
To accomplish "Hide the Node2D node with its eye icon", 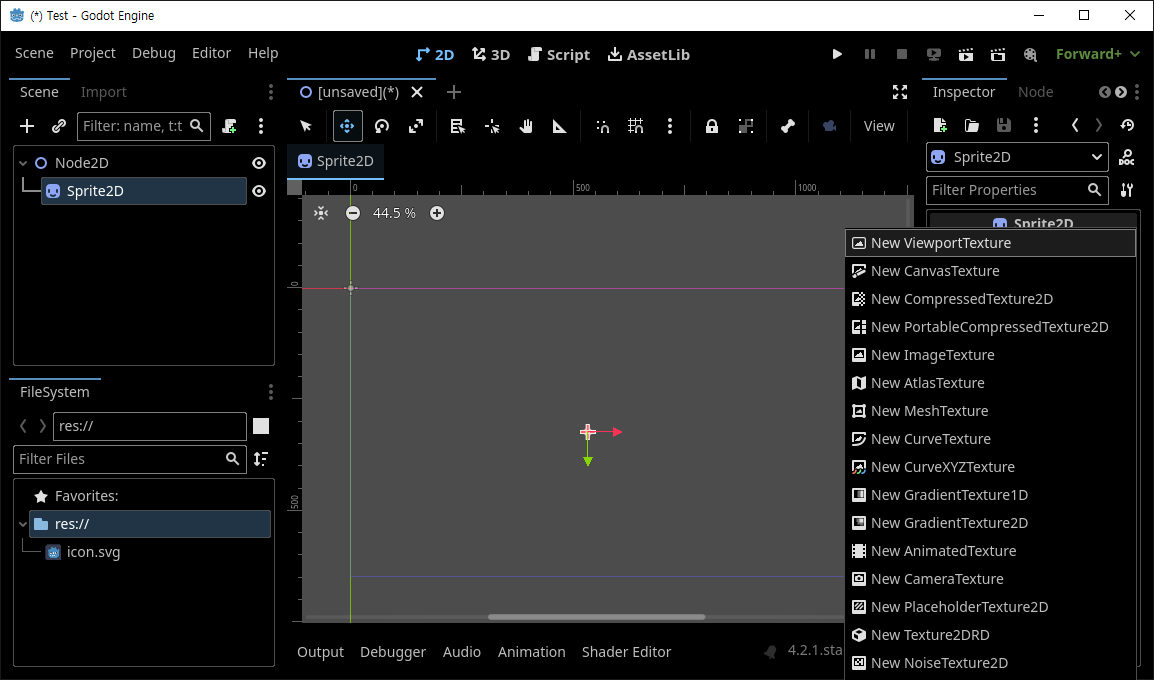I will click(259, 162).
